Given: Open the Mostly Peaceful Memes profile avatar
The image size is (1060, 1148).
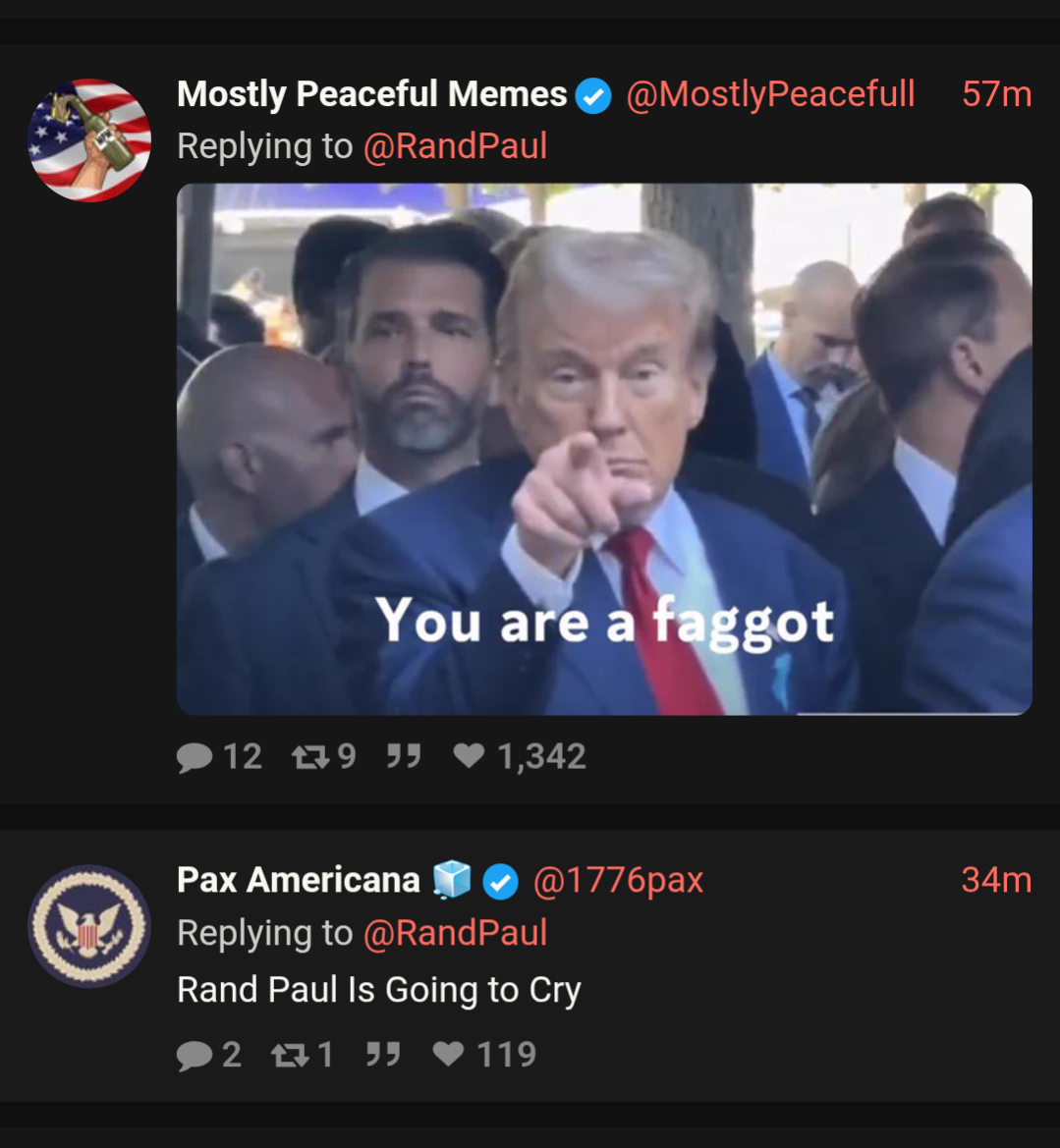Looking at the screenshot, I should tap(89, 139).
